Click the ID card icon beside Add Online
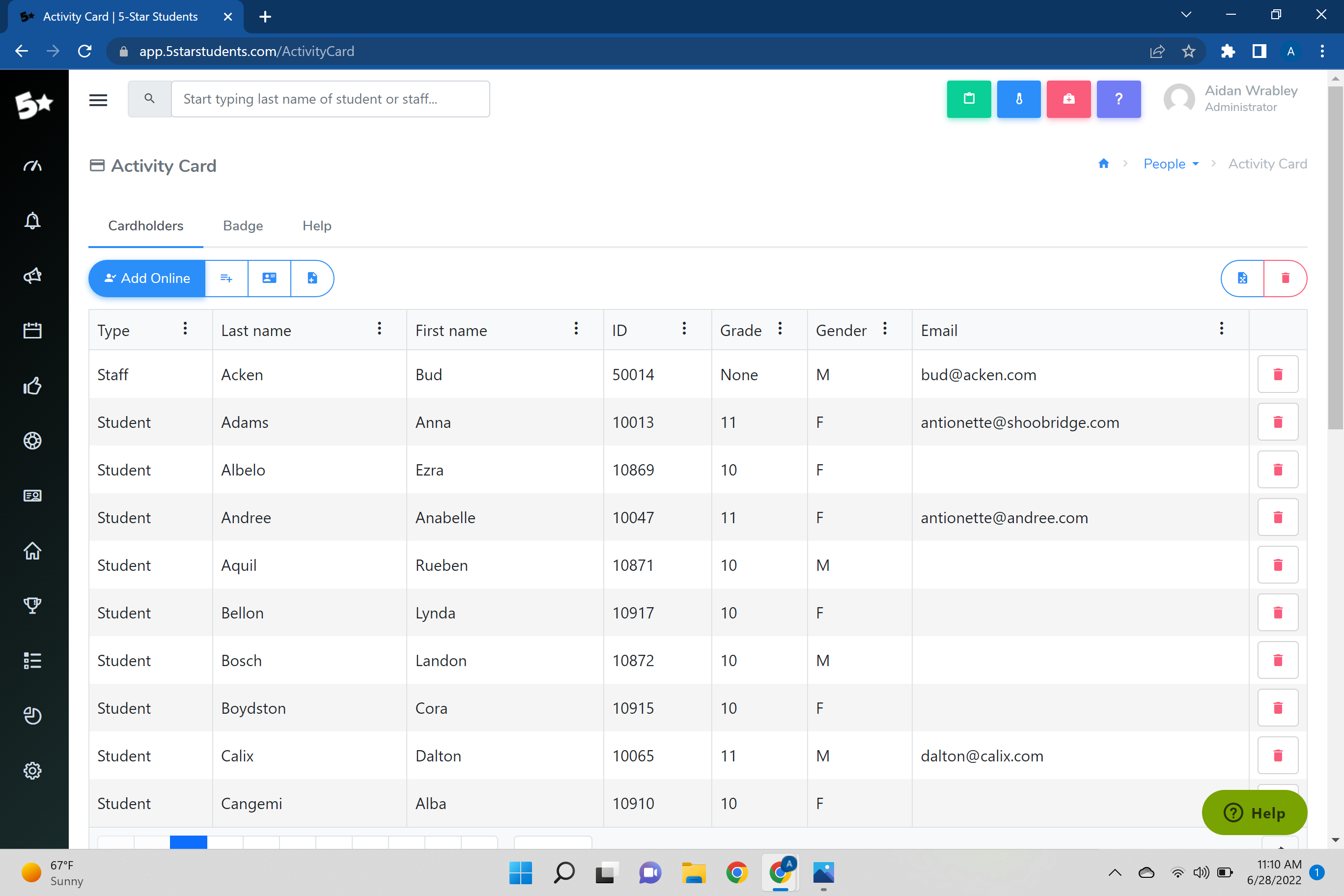The height and width of the screenshot is (896, 1344). point(269,279)
